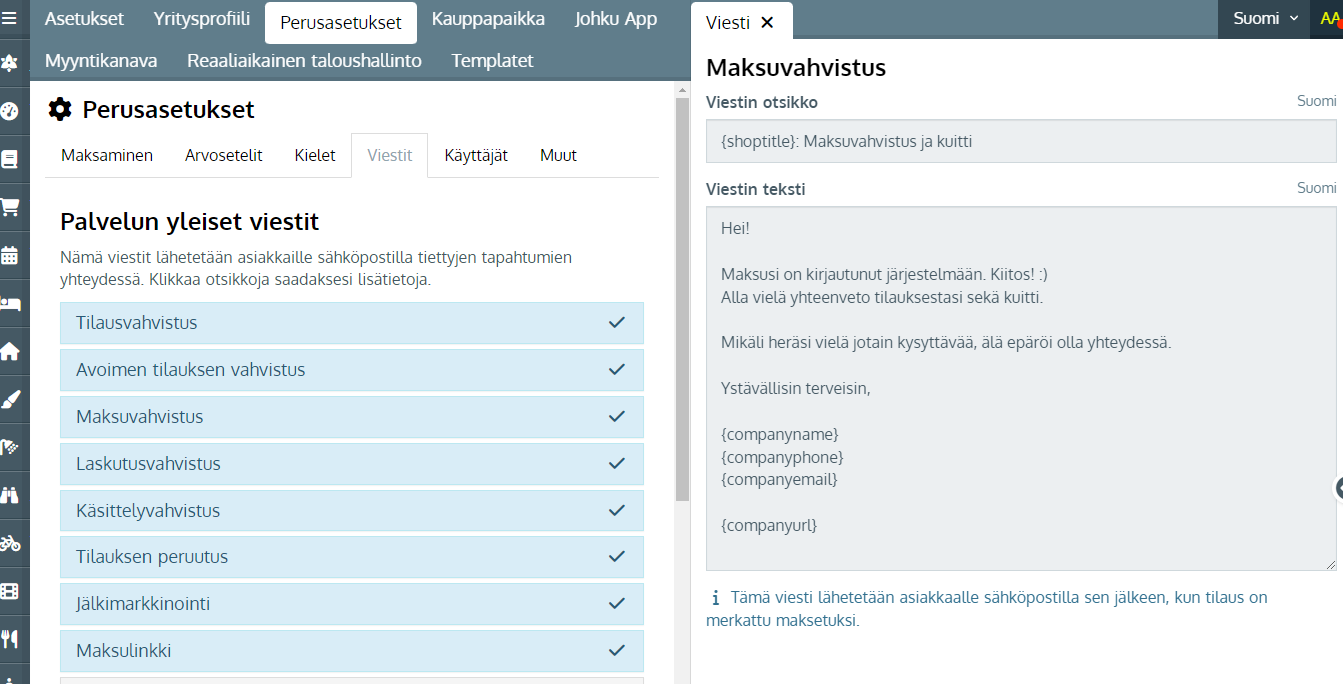Close the Viesti tab with X
The width and height of the screenshot is (1343, 684).
(767, 22)
